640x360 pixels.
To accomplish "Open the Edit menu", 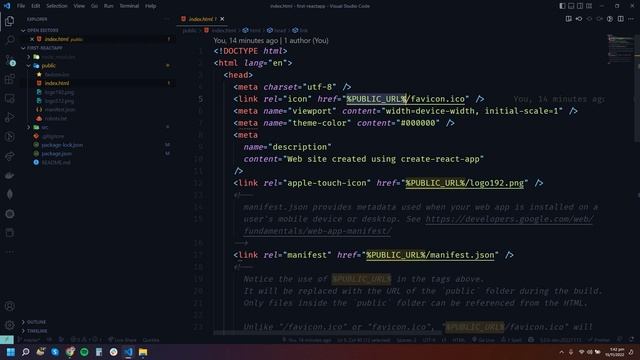I will coord(36,6).
